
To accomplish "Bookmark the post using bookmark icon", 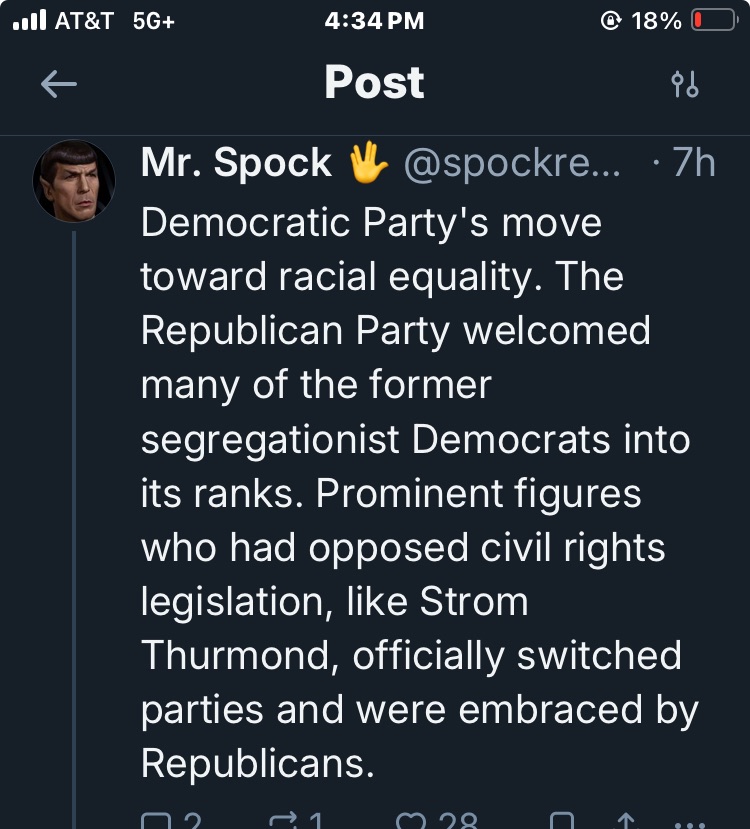I will [561, 822].
